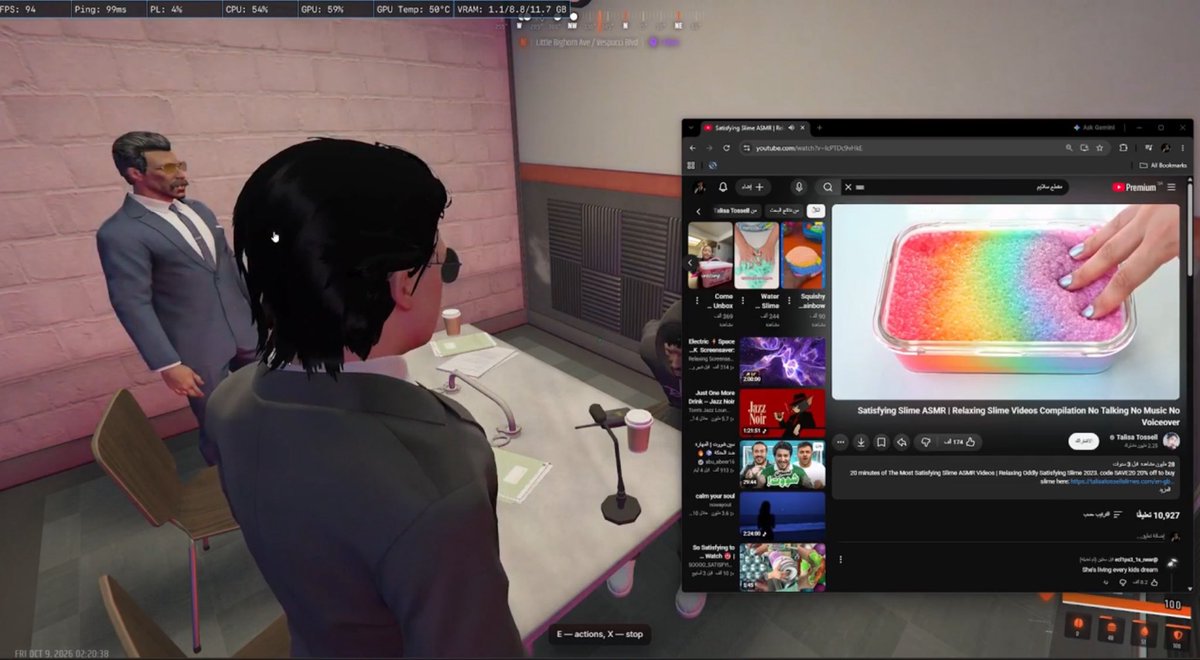The width and height of the screenshot is (1200, 660).
Task: Open the YouTube hamburger guide menu
Action: [1172, 187]
